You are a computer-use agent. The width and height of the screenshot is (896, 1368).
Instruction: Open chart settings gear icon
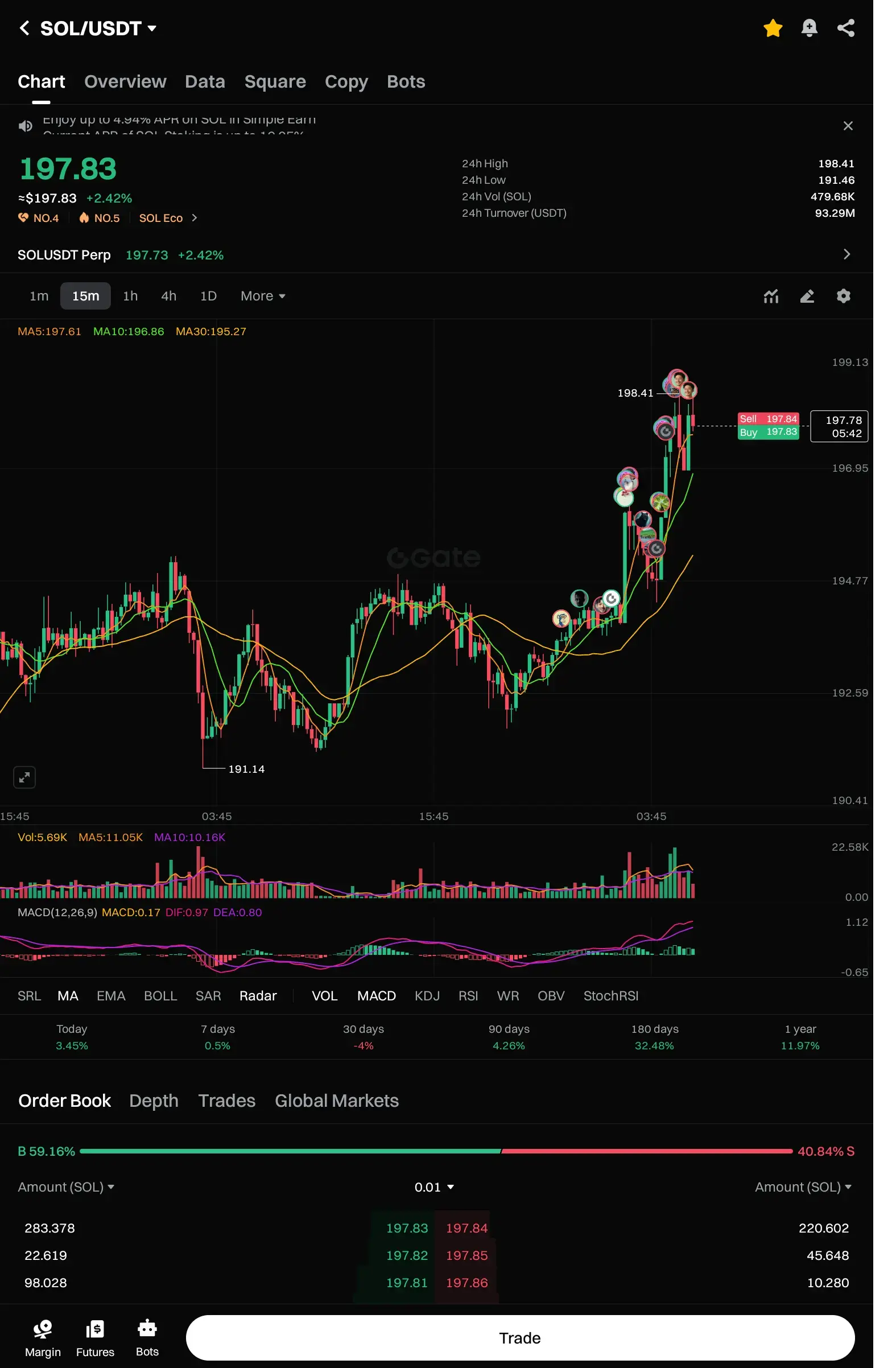point(843,296)
